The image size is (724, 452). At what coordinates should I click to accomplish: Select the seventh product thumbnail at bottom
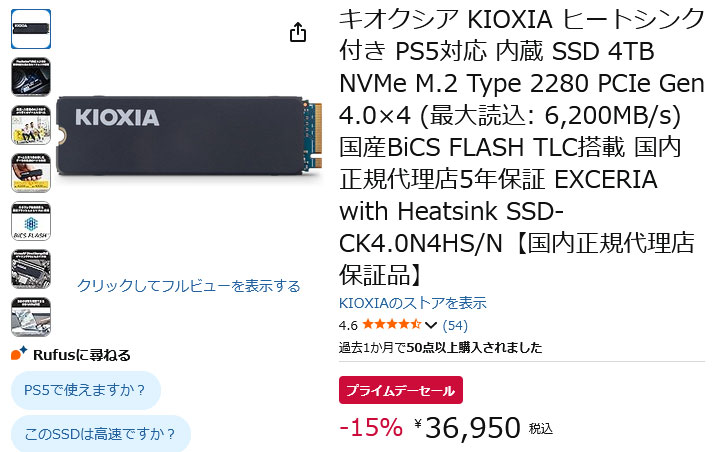coord(31,317)
